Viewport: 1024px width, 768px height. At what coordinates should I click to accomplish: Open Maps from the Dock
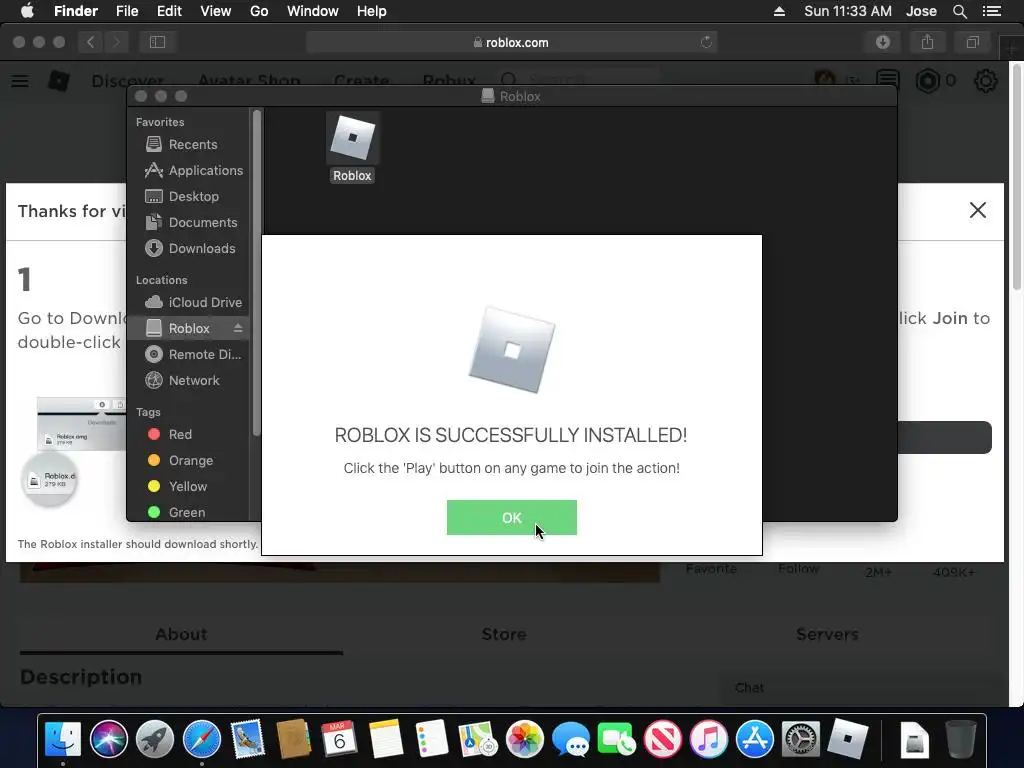coord(477,739)
